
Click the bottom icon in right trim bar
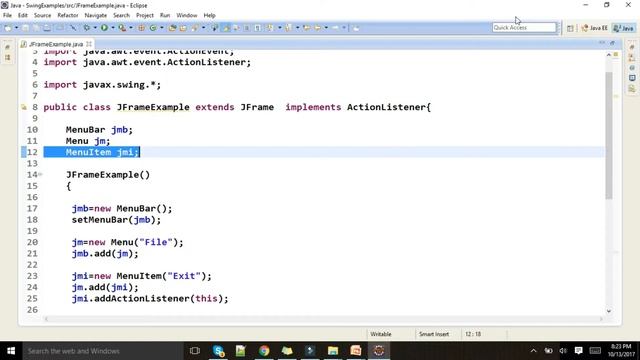632,89
